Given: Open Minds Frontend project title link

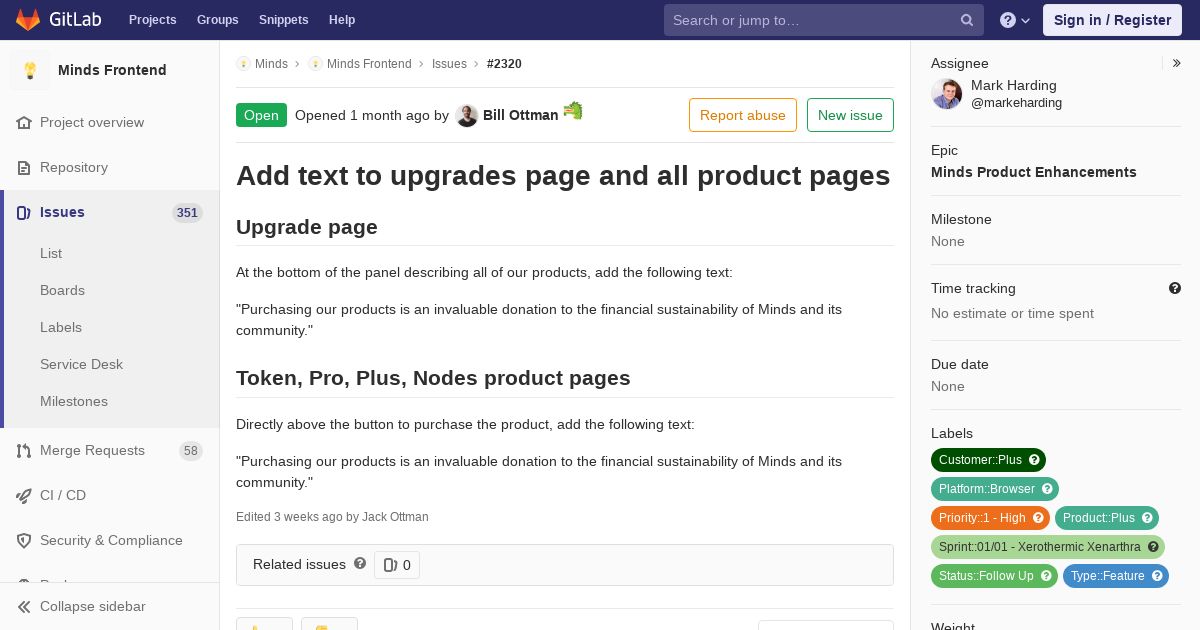Looking at the screenshot, I should [112, 70].
